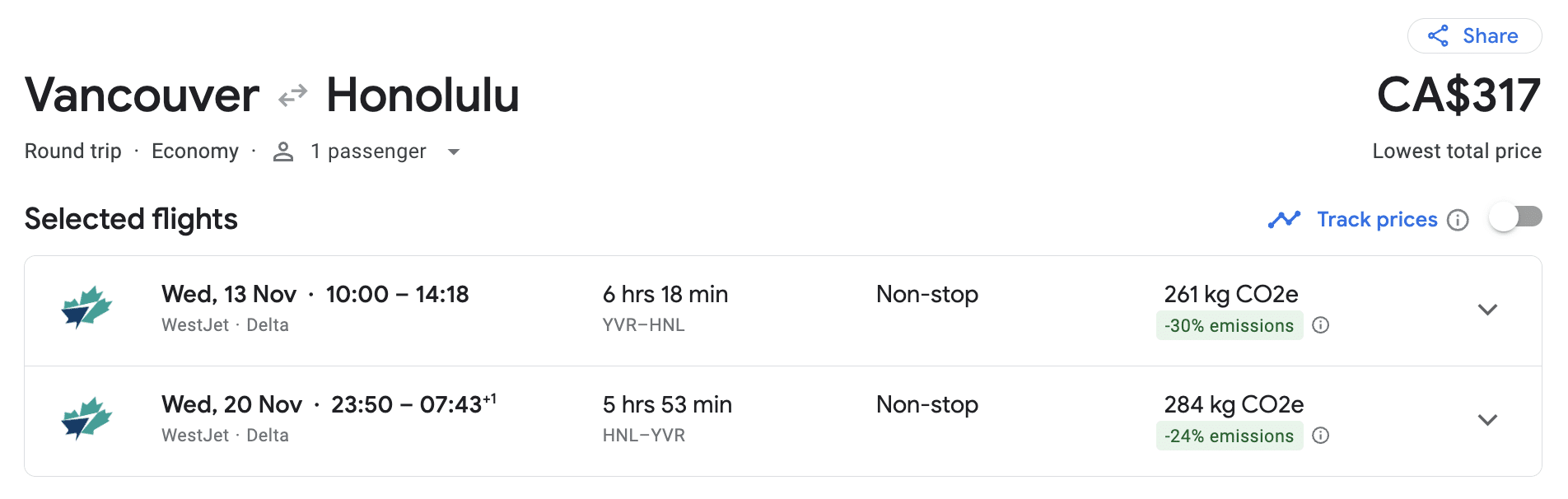This screenshot has height=499, width=1568.
Task: Click the Track prices trend-line icon
Action: (1284, 219)
